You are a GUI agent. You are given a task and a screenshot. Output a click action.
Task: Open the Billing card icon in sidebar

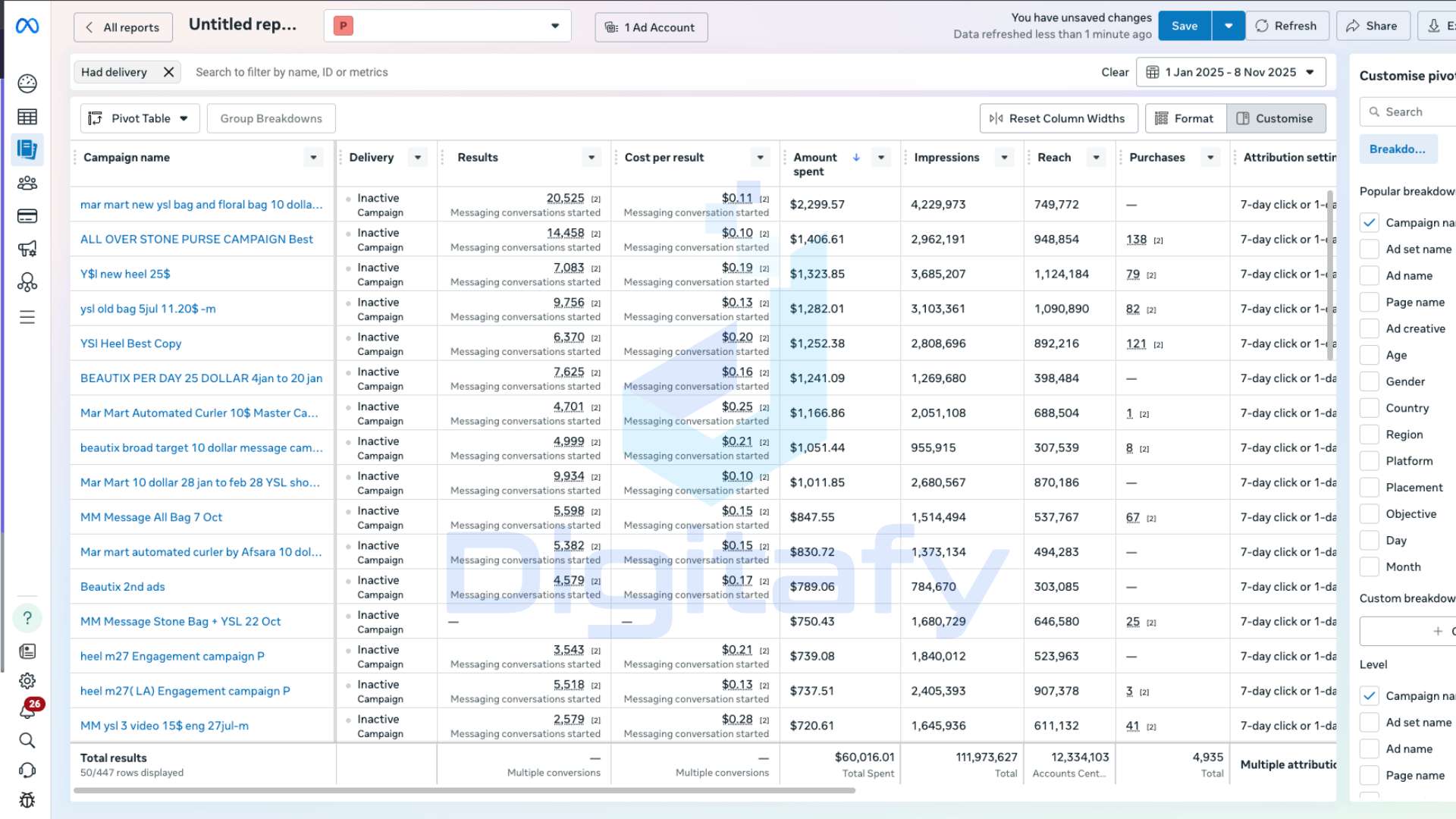click(x=27, y=216)
